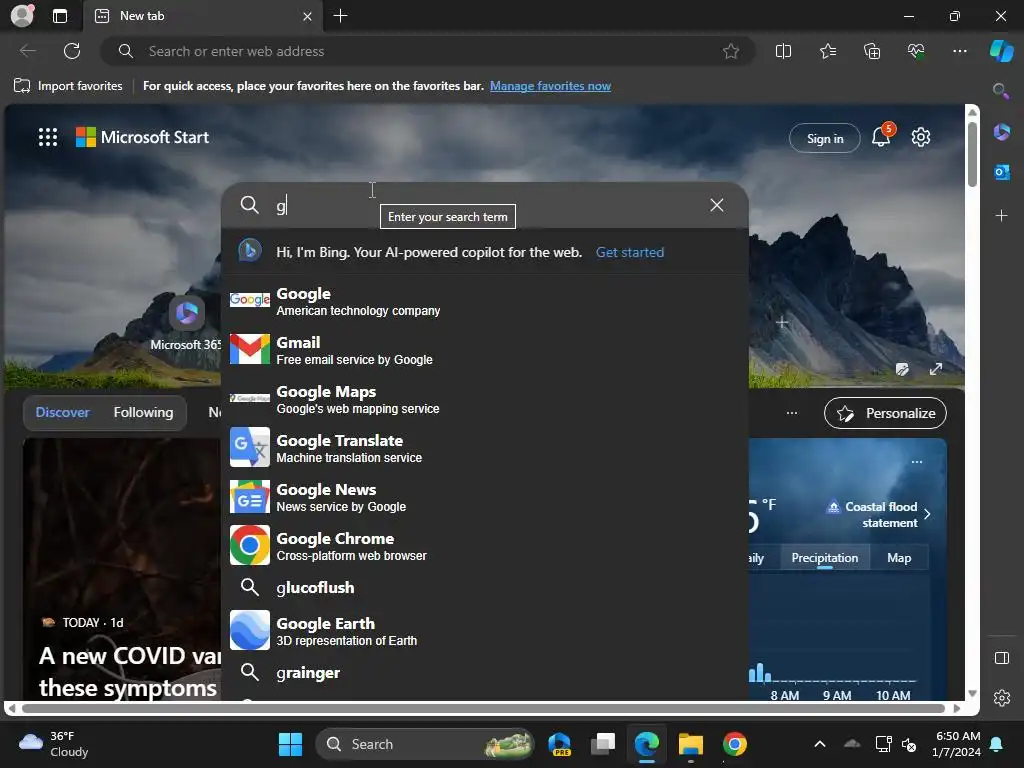Toggle split screen view icon
The height and width of the screenshot is (768, 1024).
pos(783,51)
